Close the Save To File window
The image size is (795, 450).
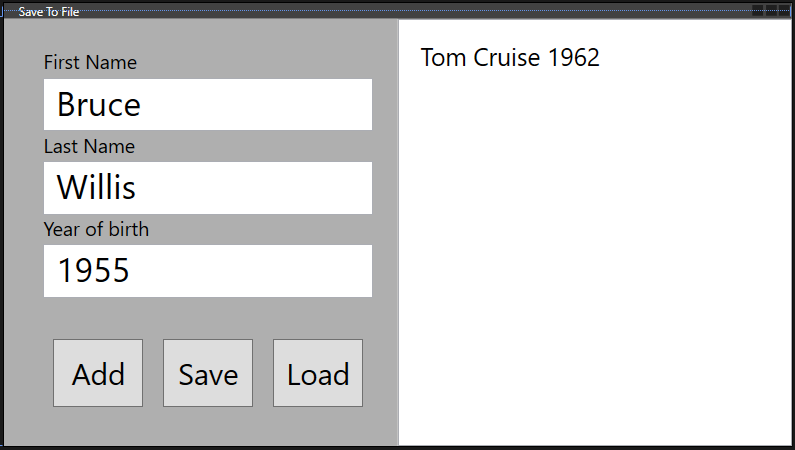tap(785, 11)
